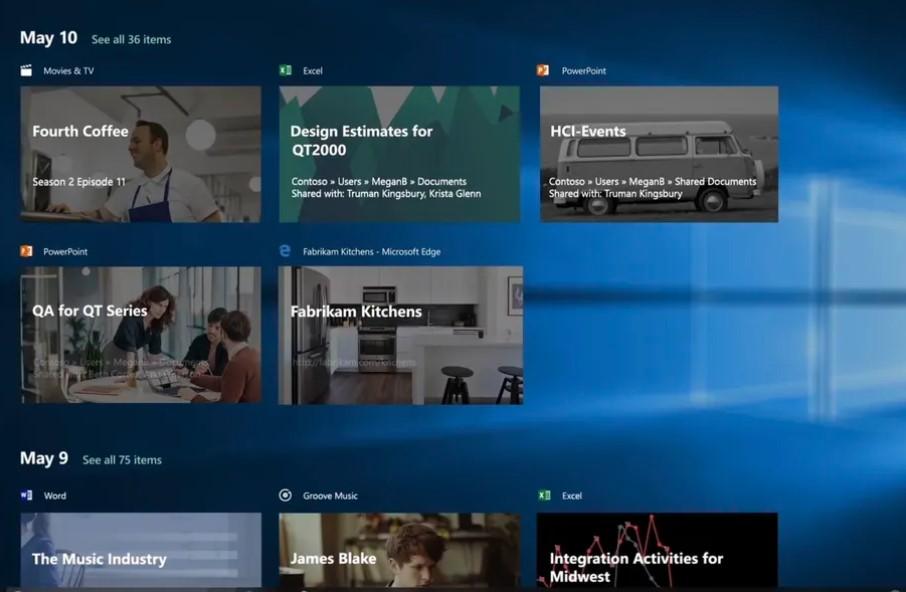Click the Excel icon above Design Estimates card
This screenshot has width=906, height=592.
[x=285, y=70]
